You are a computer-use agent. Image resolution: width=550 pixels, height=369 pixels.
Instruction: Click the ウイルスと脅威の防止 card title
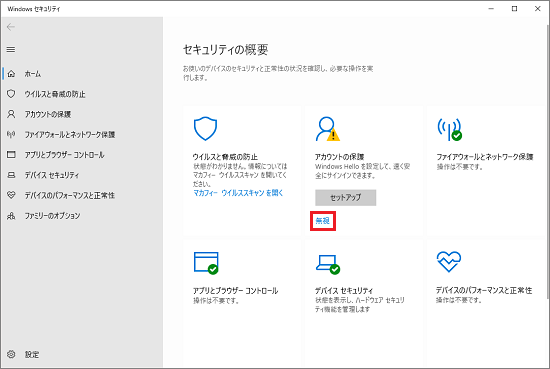(x=225, y=157)
